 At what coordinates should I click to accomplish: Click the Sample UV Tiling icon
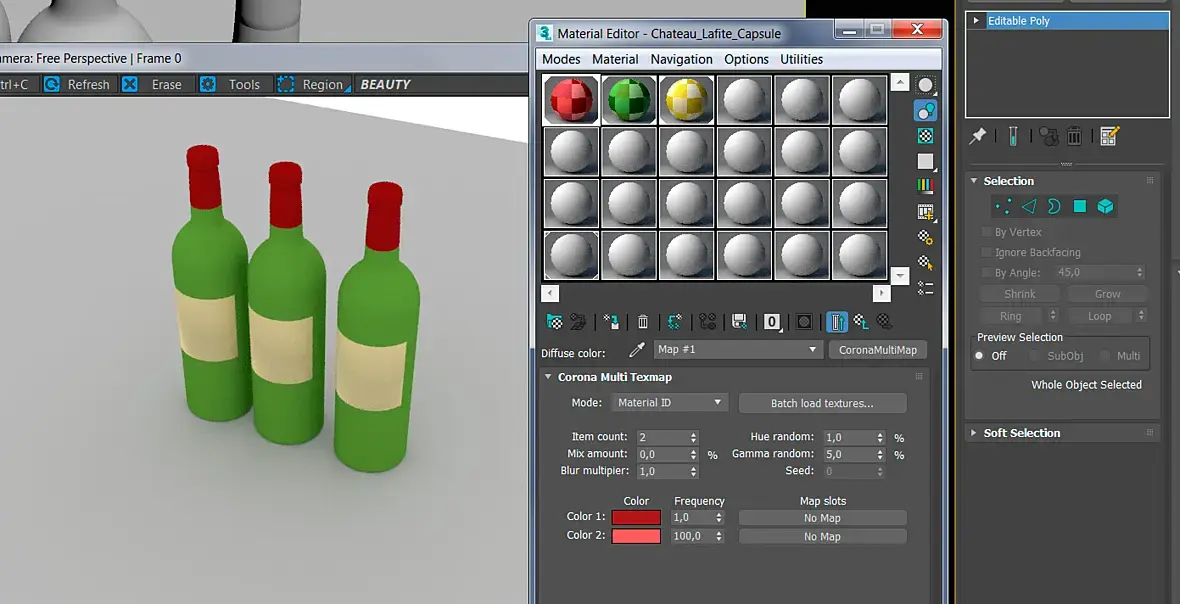(925, 161)
